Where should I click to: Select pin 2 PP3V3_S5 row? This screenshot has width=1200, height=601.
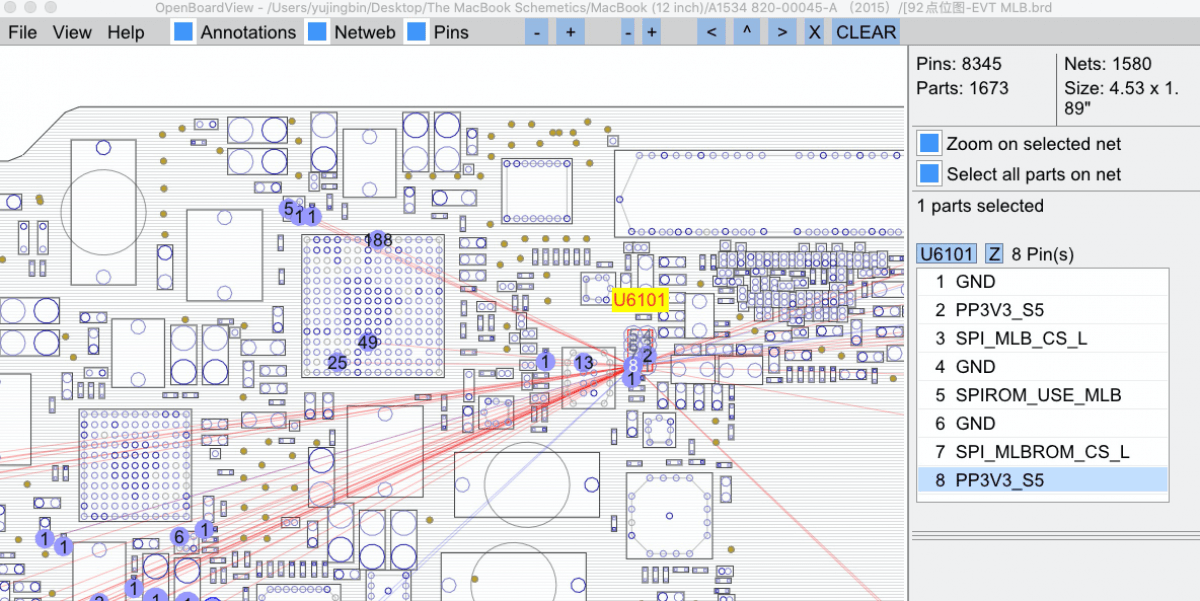tap(1042, 310)
